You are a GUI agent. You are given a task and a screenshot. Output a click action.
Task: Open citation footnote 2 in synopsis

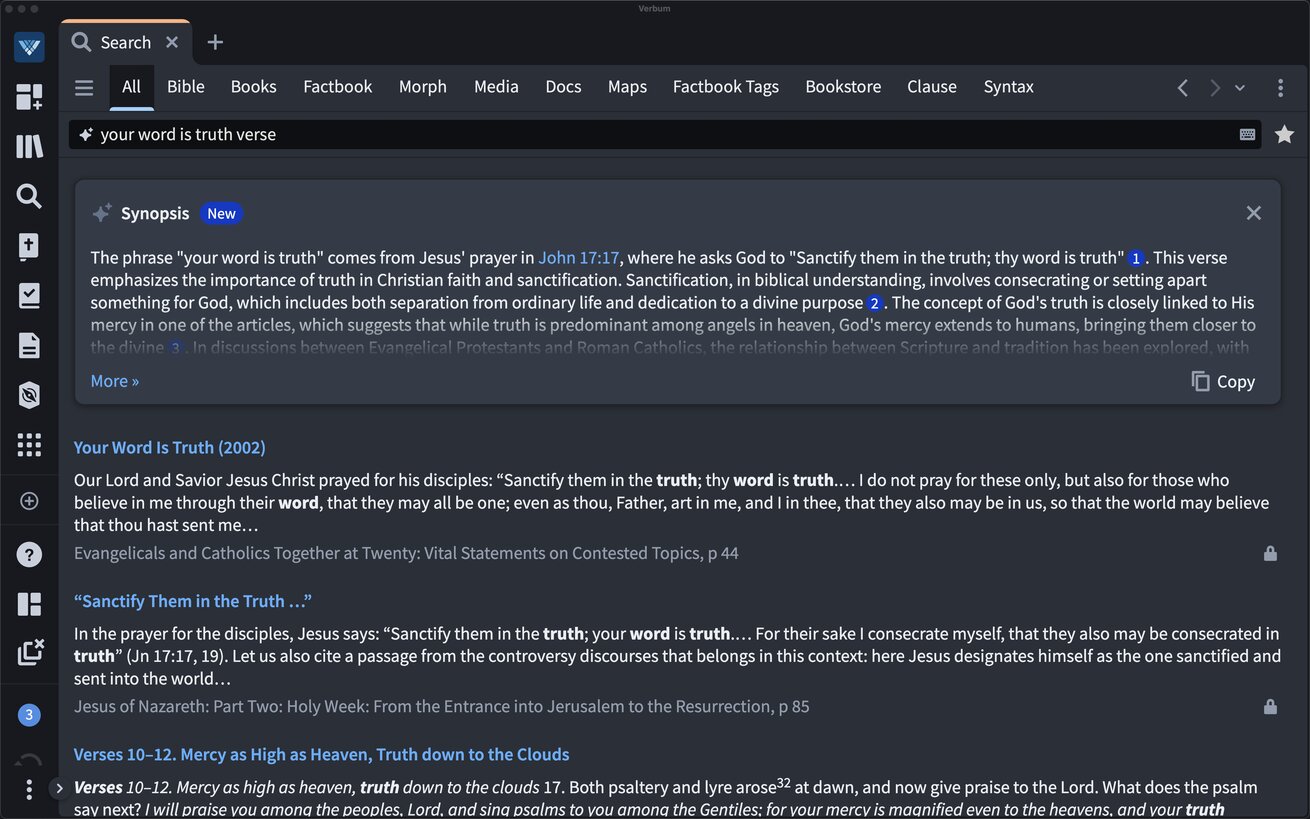click(874, 303)
